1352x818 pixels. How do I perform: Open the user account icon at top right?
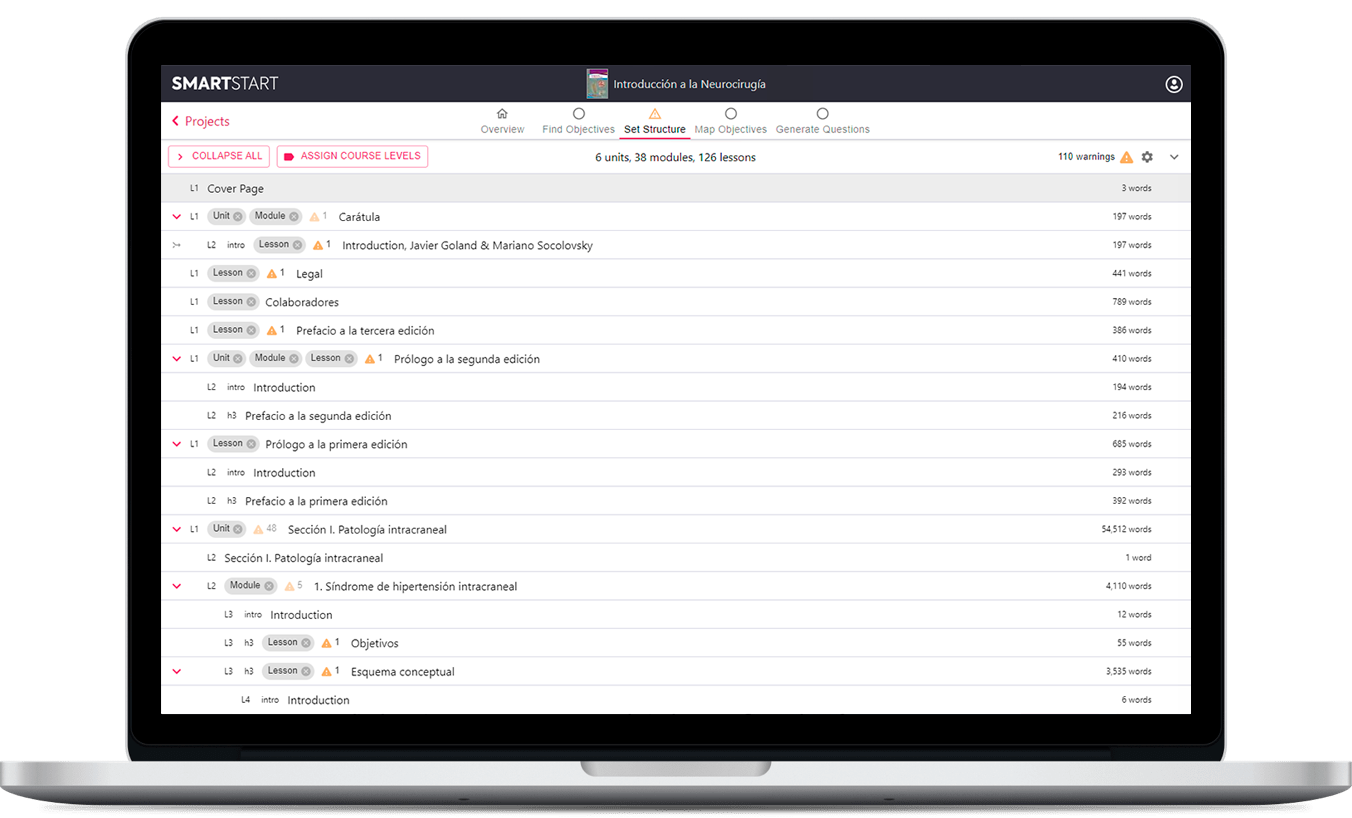coord(1174,84)
